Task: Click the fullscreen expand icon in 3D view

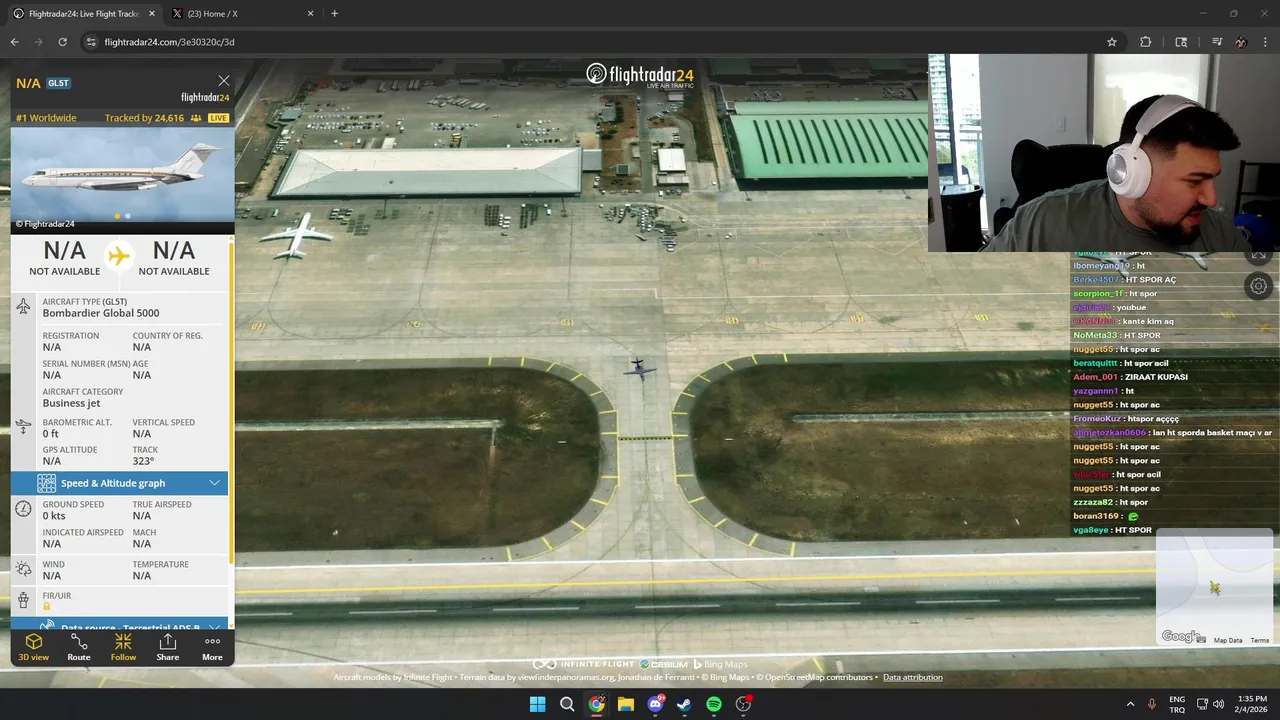Action: (x=1258, y=256)
